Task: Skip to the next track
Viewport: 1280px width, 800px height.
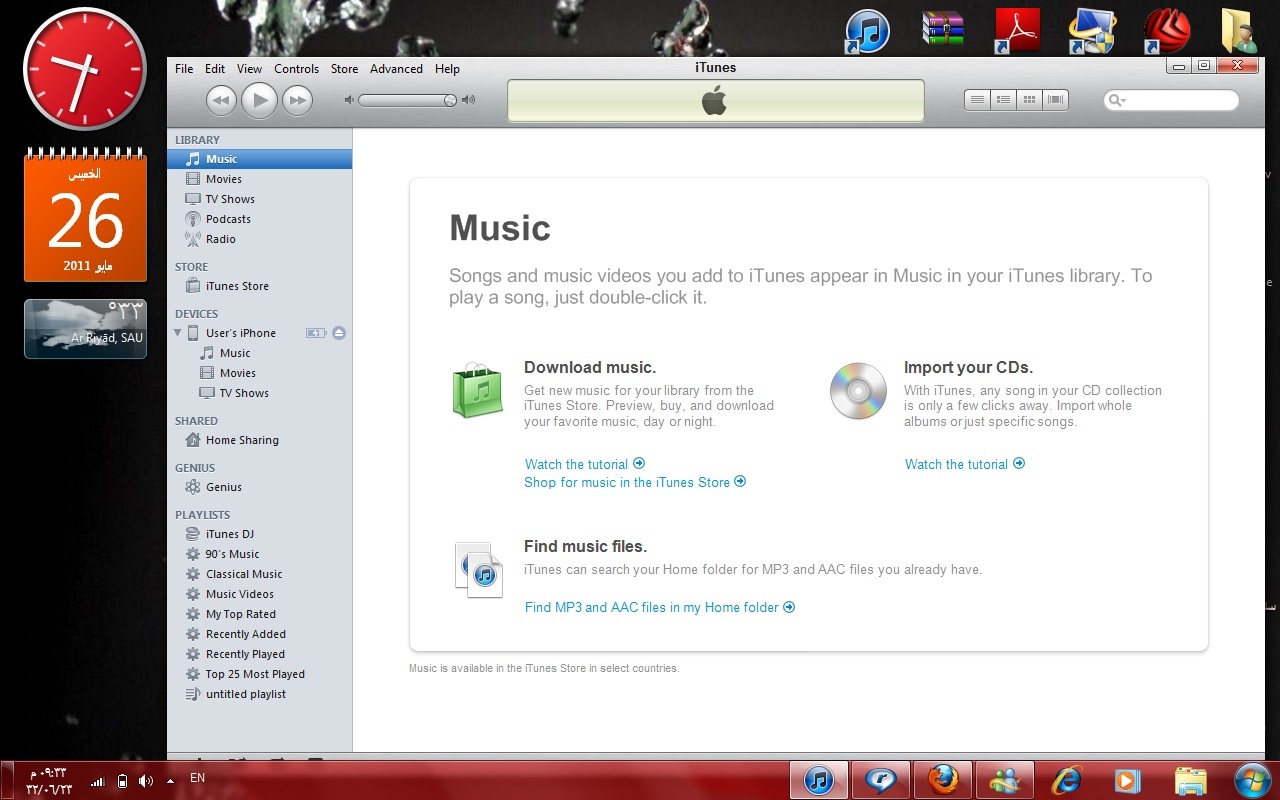Action: (297, 100)
